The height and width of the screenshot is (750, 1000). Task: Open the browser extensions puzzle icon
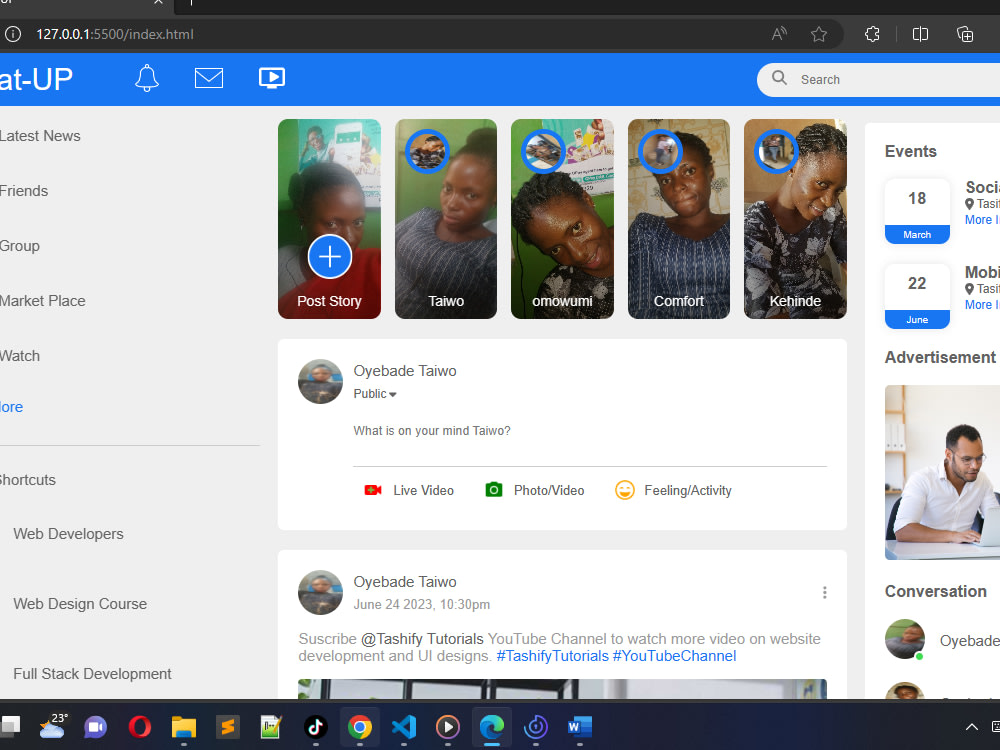(872, 34)
